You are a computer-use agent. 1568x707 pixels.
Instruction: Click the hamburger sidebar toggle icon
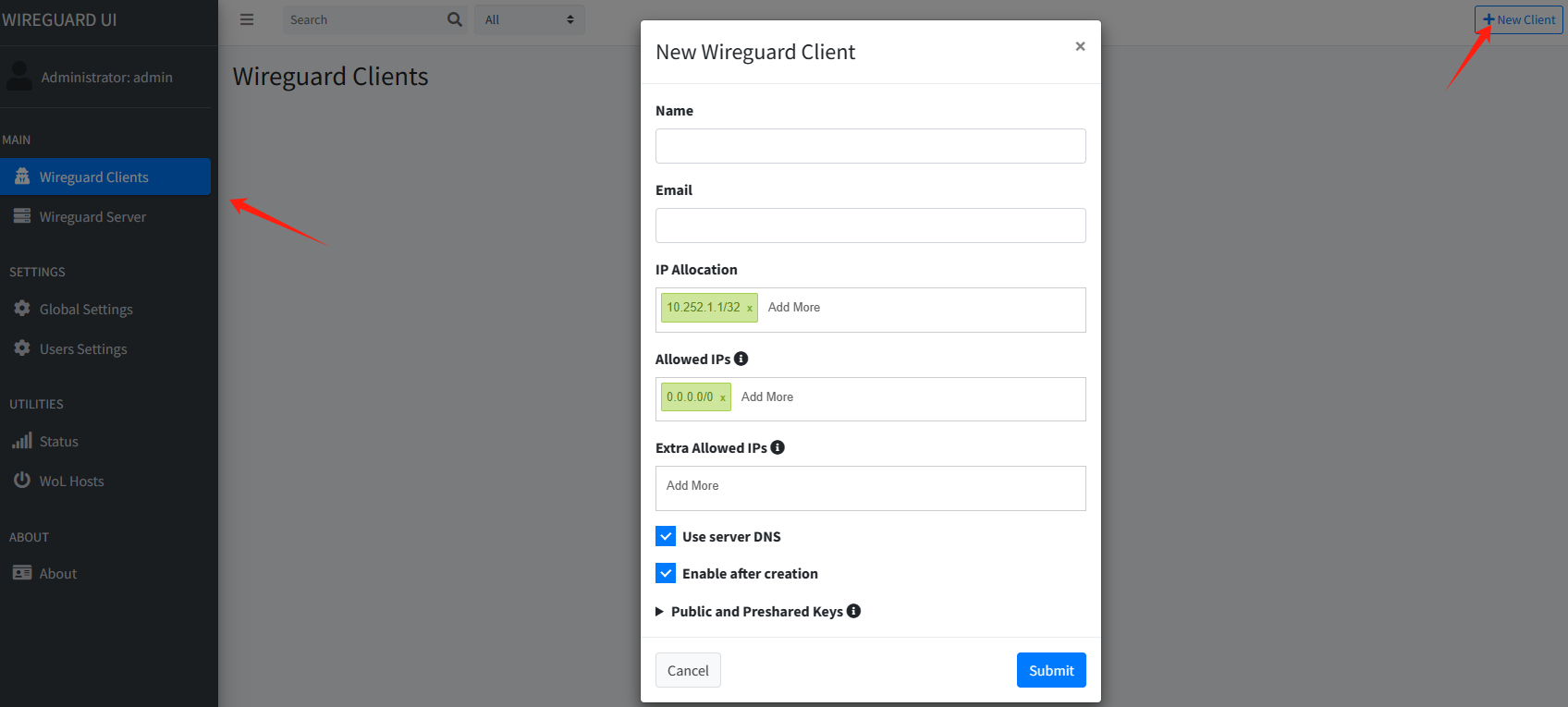[247, 19]
